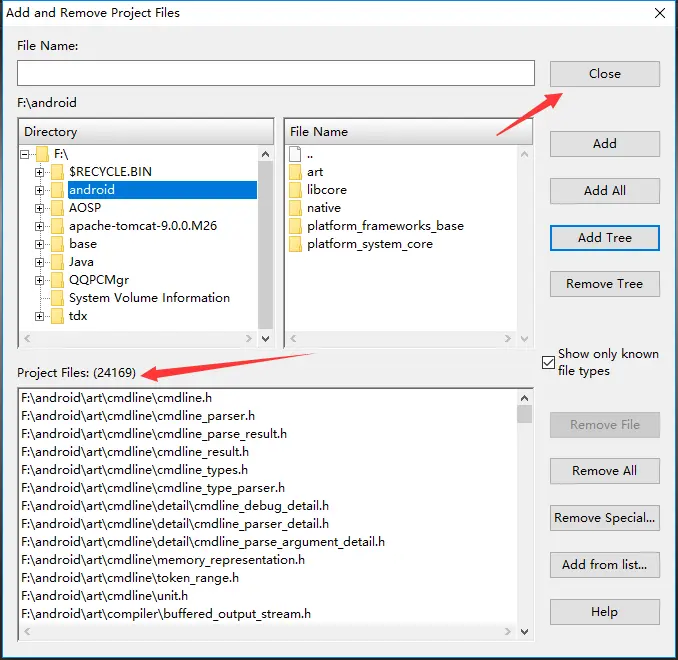Click the parent directory '..' file icon
The height and width of the screenshot is (660, 678).
click(x=295, y=154)
